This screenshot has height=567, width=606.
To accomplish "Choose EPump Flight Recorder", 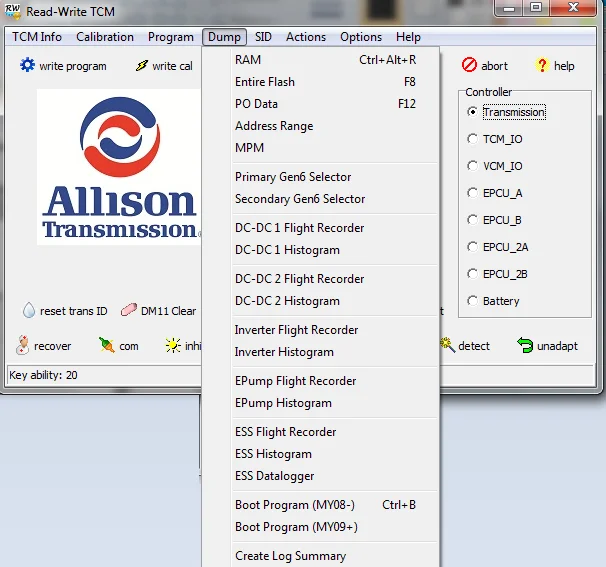I will (x=321, y=381).
